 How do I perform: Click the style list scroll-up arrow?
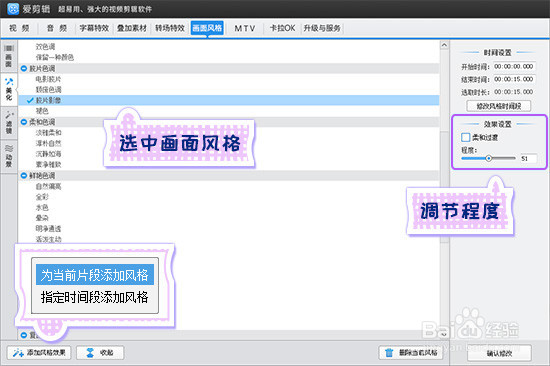click(x=444, y=45)
